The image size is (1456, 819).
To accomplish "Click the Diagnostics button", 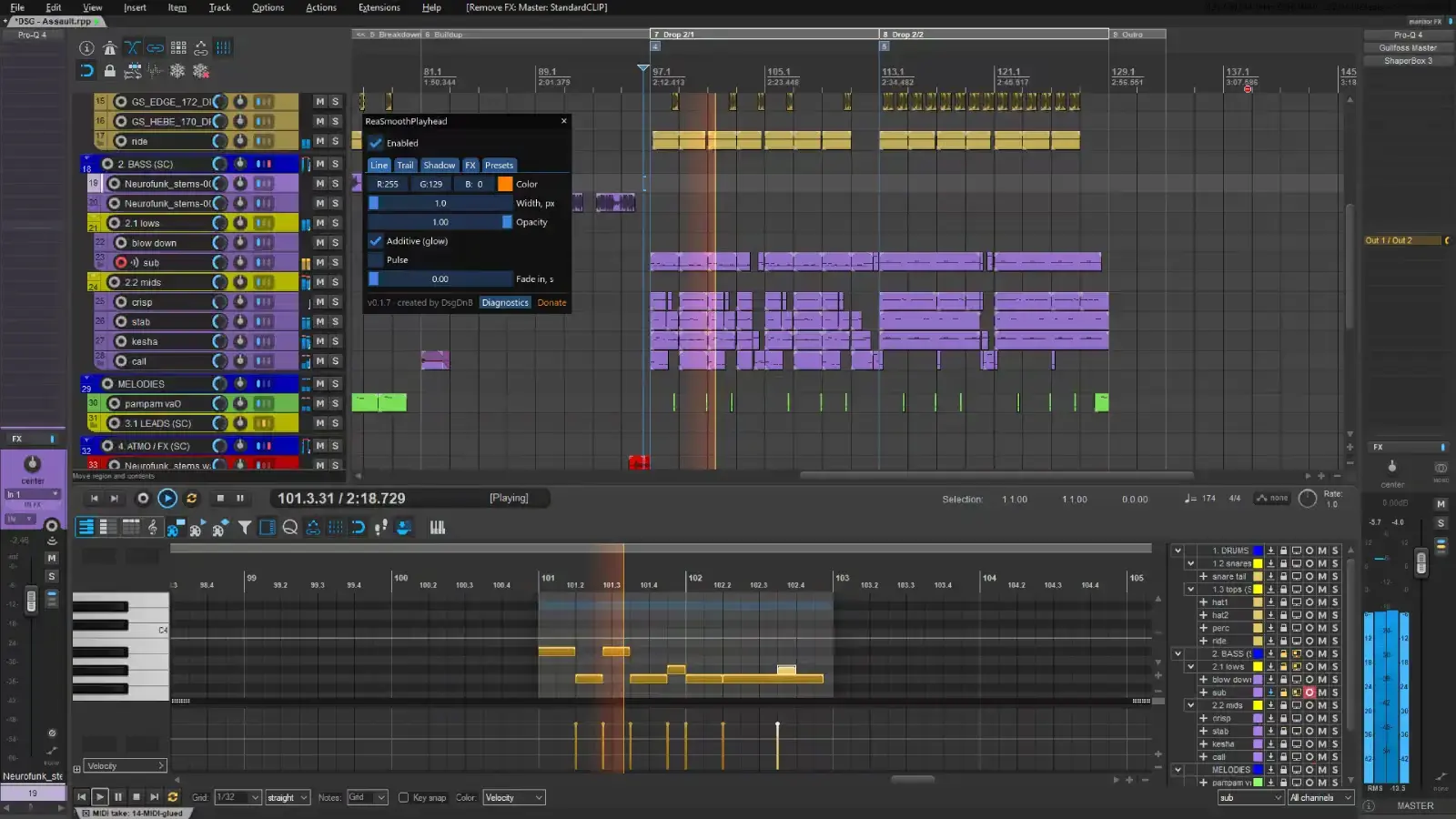I will point(505,303).
